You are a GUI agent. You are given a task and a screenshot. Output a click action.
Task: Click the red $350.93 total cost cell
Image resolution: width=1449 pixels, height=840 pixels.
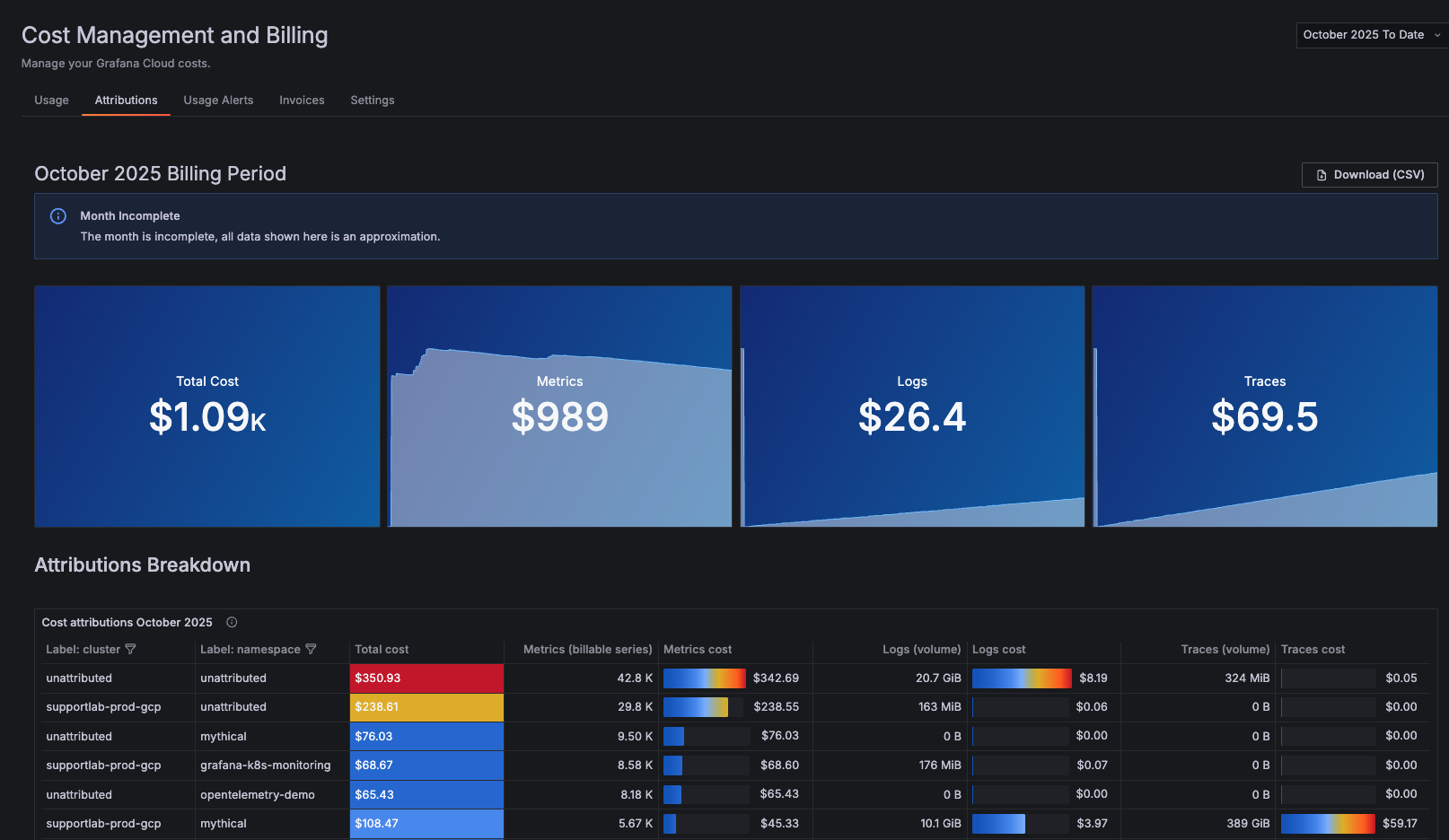(x=426, y=678)
